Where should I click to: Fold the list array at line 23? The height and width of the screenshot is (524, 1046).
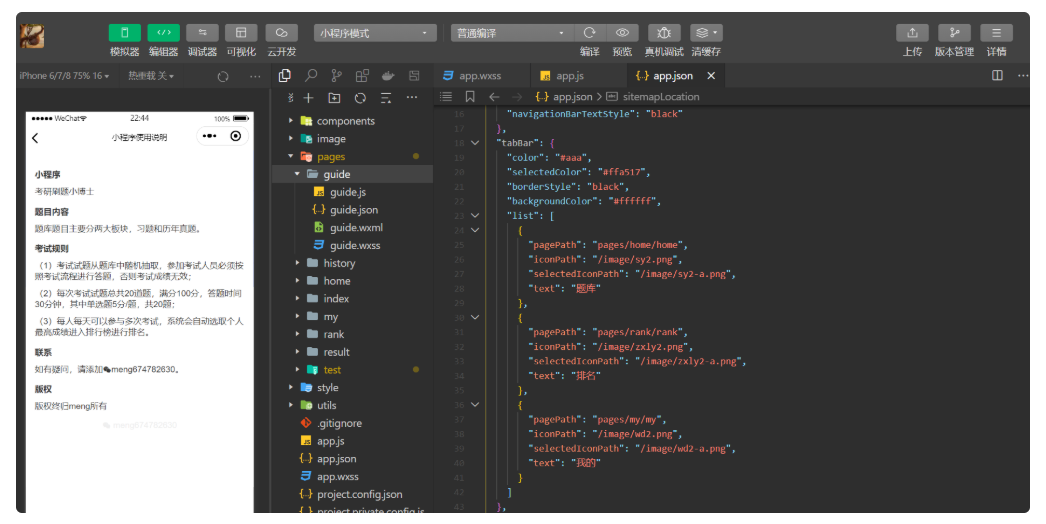(x=475, y=216)
